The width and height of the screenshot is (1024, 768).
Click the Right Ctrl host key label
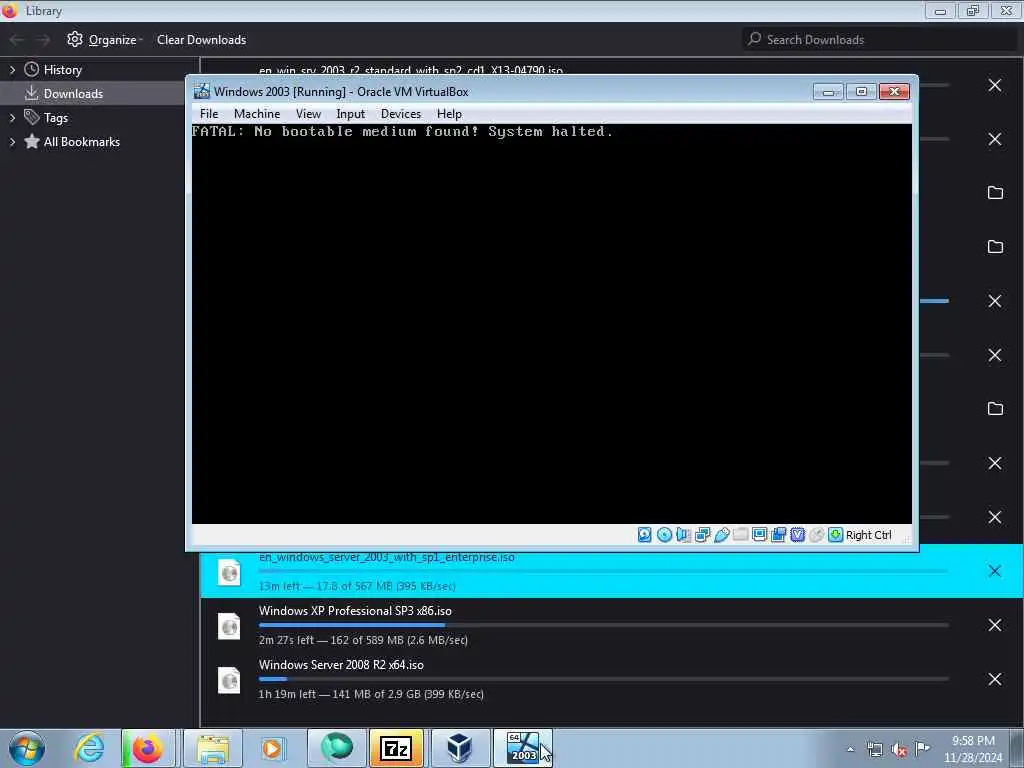click(869, 535)
